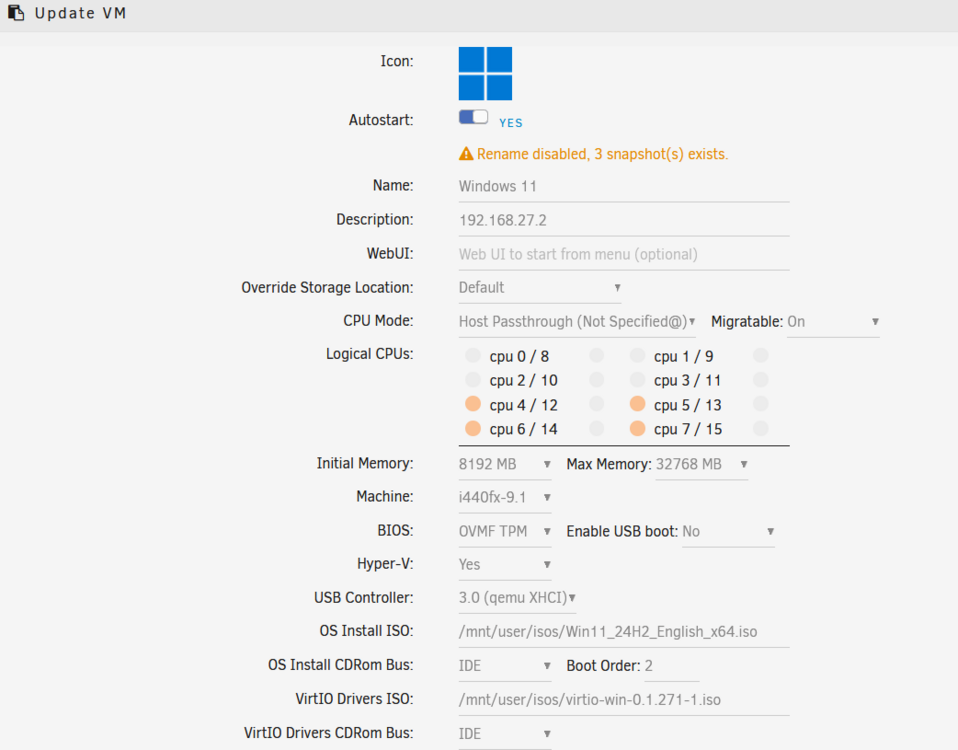Click the YES autostart status text
This screenshot has width=958, height=750.
[511, 123]
